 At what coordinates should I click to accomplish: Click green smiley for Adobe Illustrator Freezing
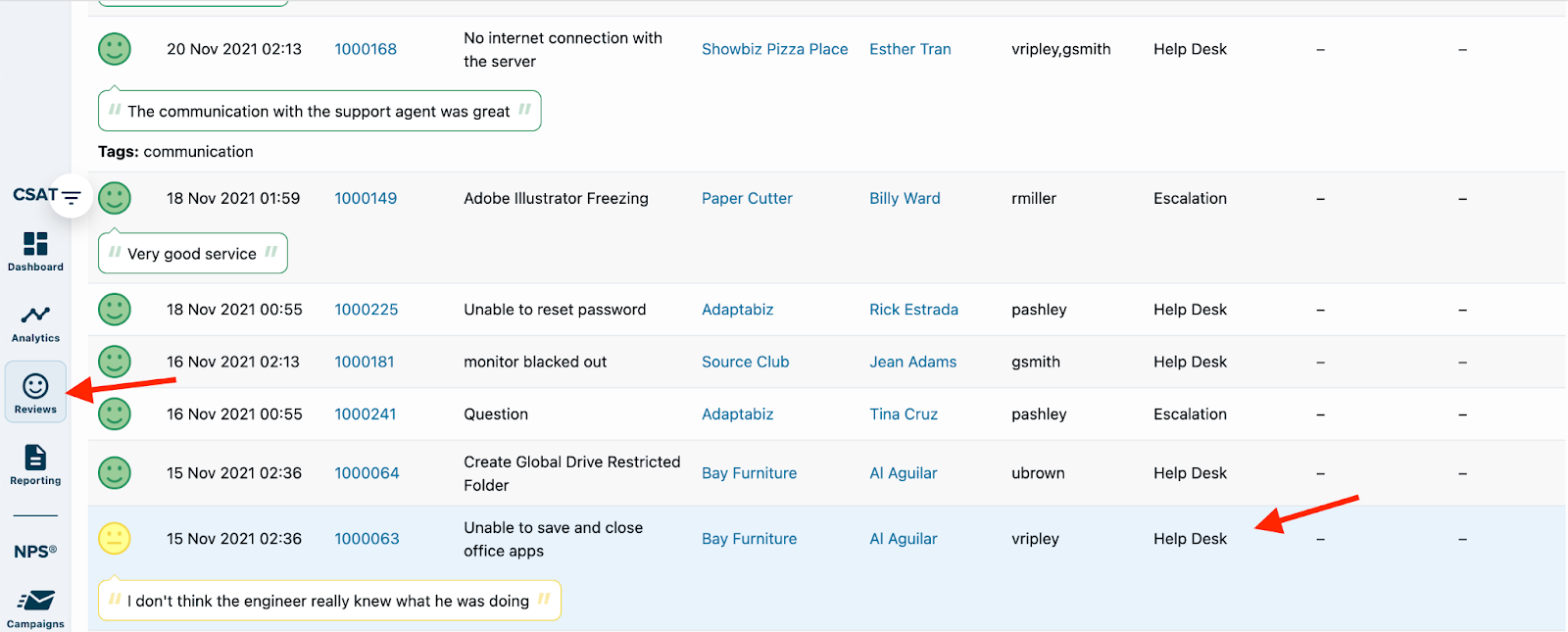click(x=115, y=198)
